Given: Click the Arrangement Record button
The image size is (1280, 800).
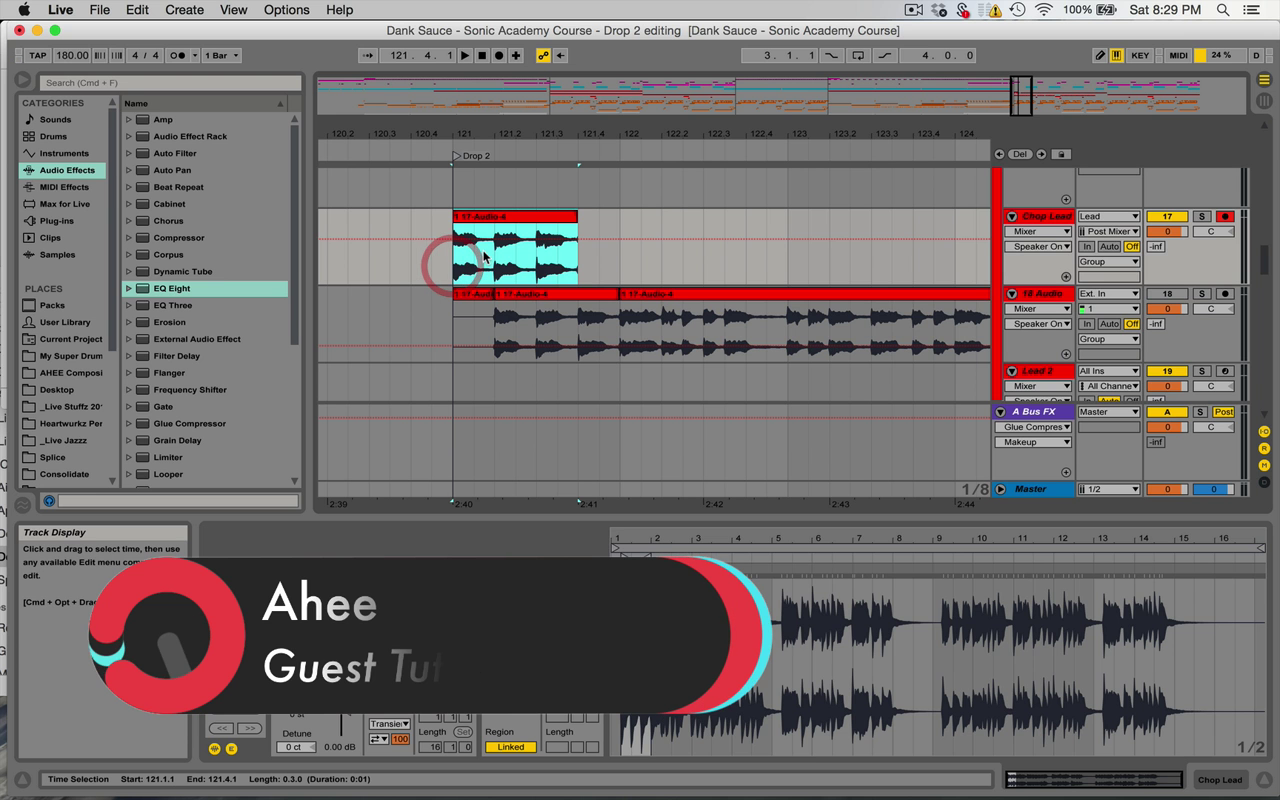Looking at the screenshot, I should (x=499, y=56).
